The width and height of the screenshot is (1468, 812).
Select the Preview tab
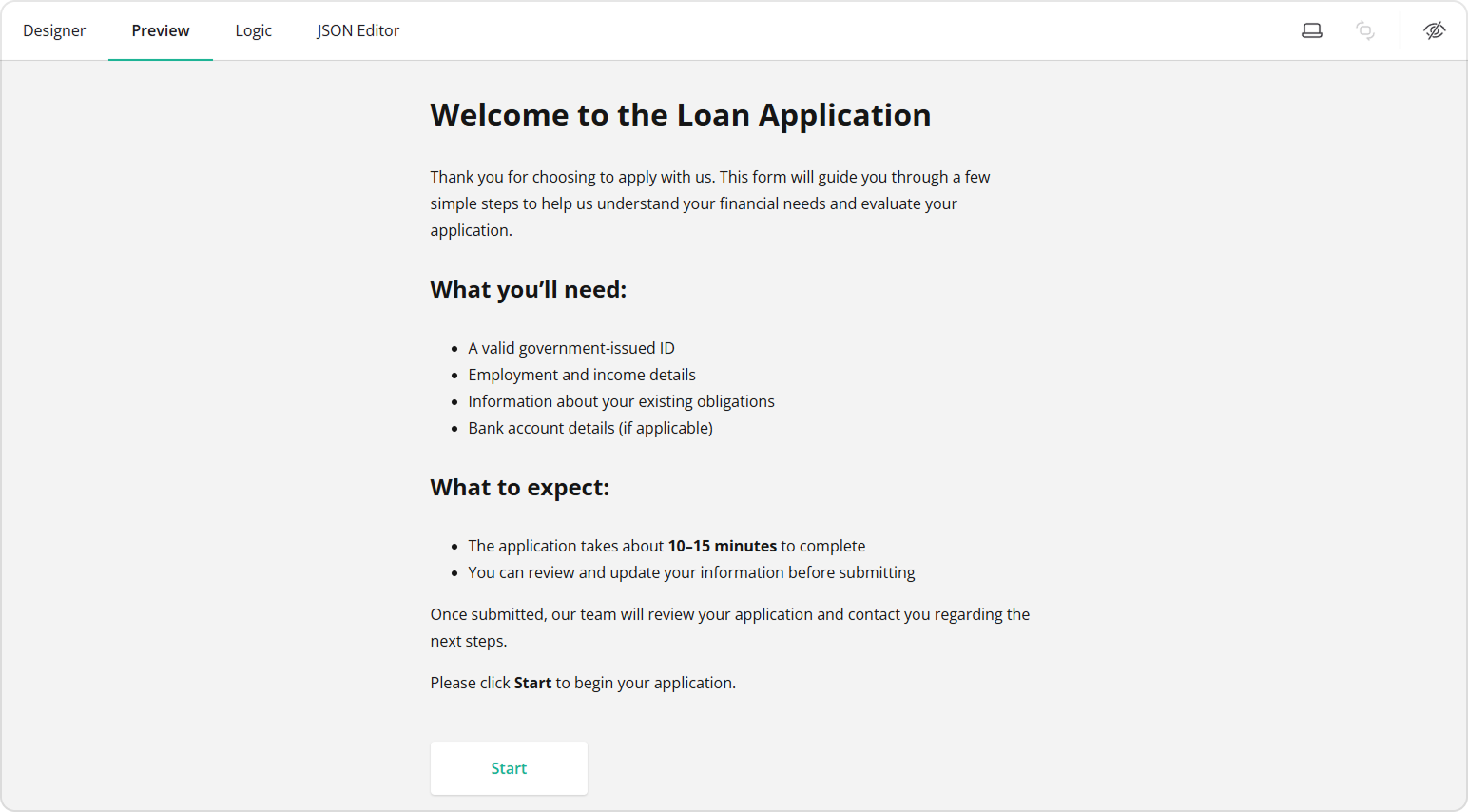tap(160, 29)
